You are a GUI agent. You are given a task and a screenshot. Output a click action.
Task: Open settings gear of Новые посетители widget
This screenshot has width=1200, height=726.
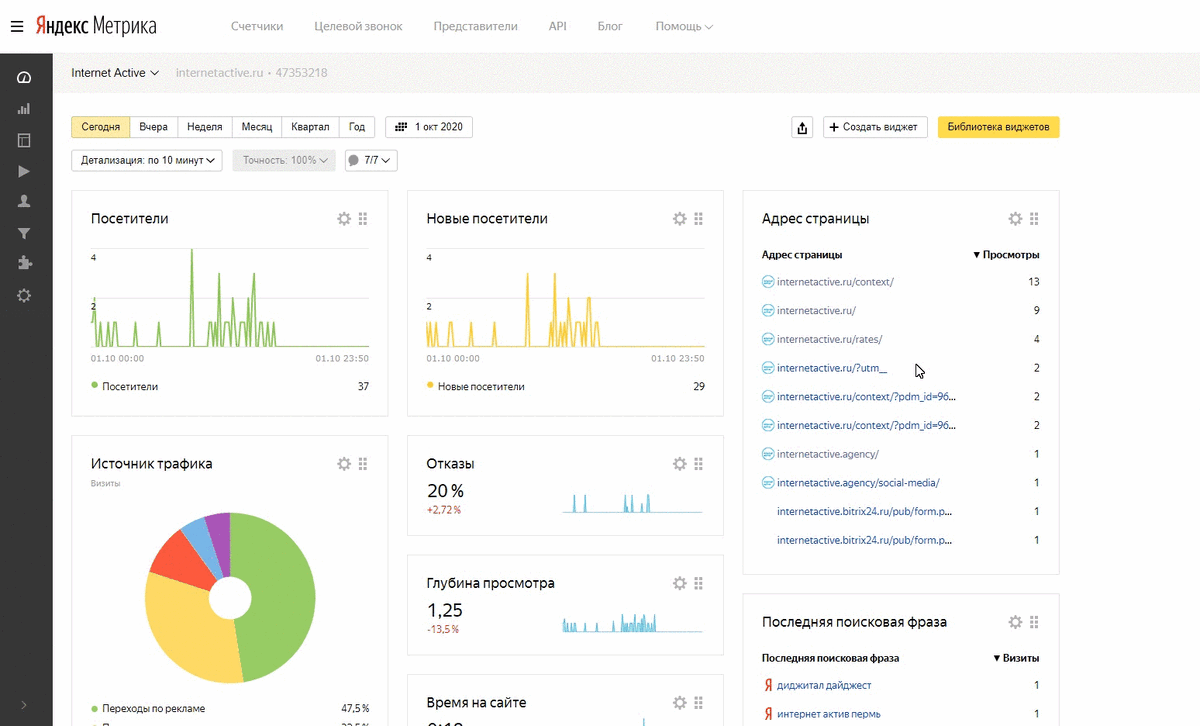point(680,219)
